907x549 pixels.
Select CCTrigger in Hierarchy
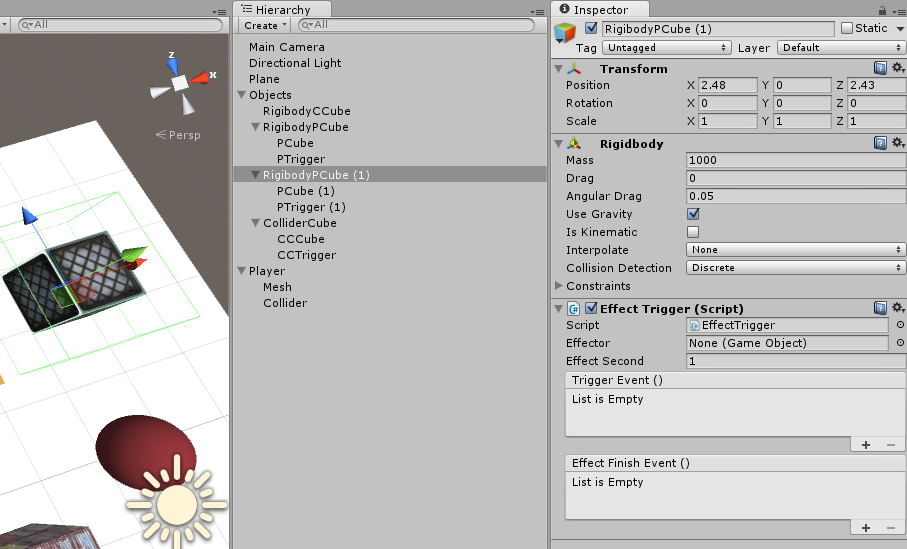[x=307, y=255]
